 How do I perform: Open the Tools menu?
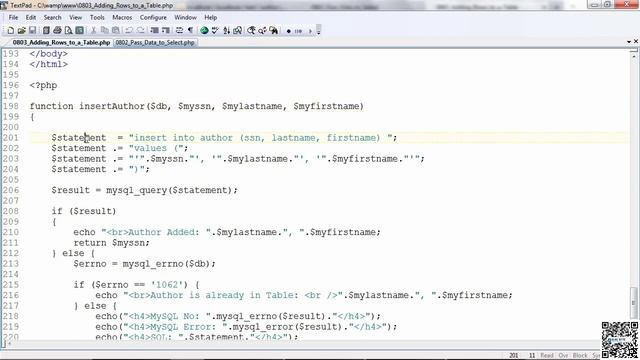point(97,17)
